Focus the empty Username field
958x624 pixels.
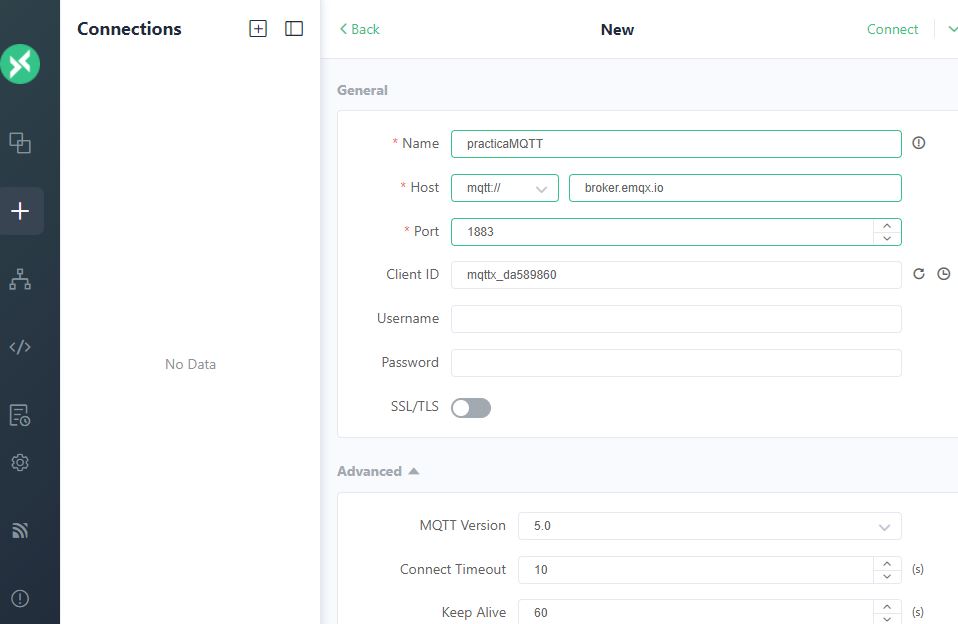(676, 318)
